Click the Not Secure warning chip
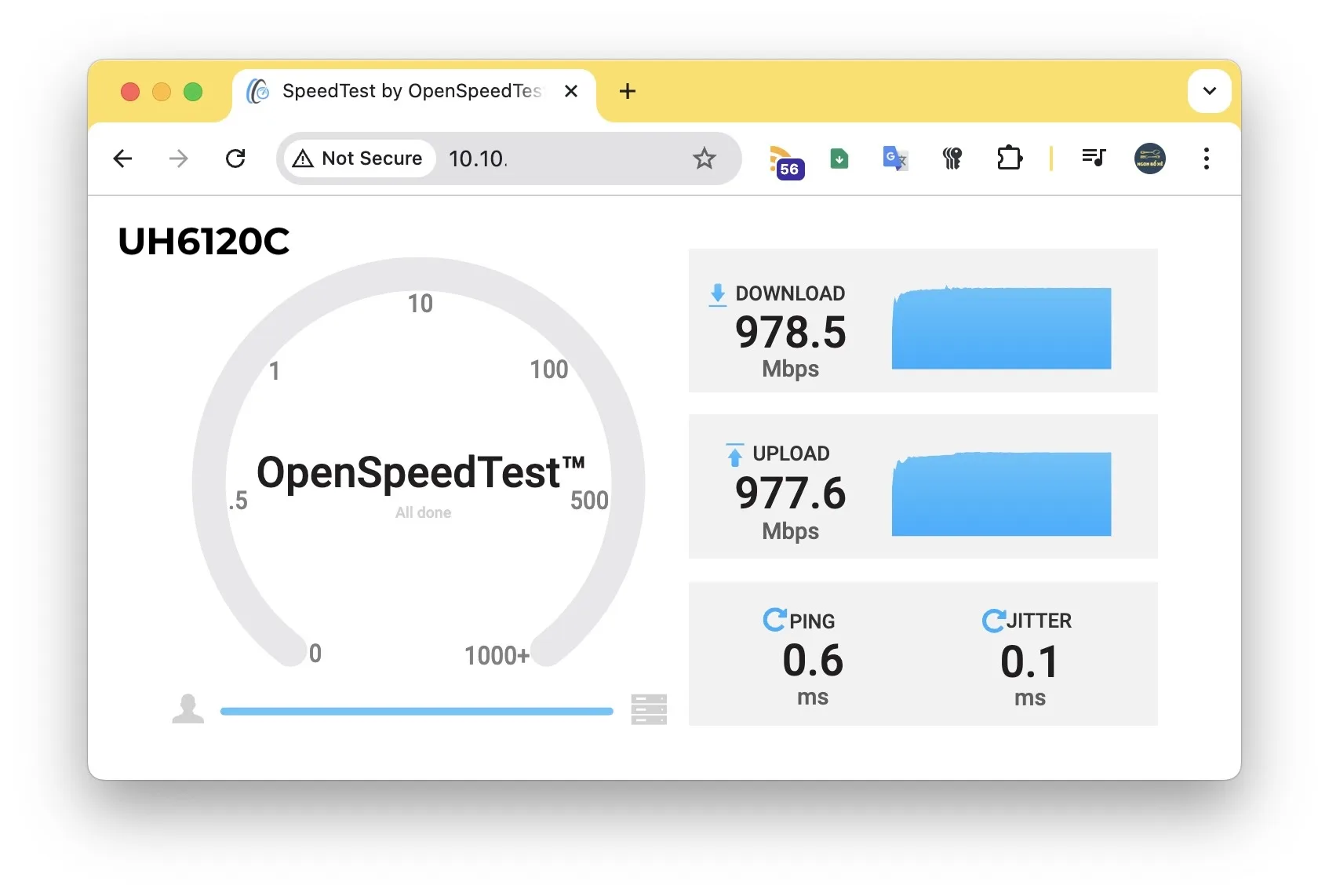Viewport: 1329px width, 896px height. (x=358, y=158)
